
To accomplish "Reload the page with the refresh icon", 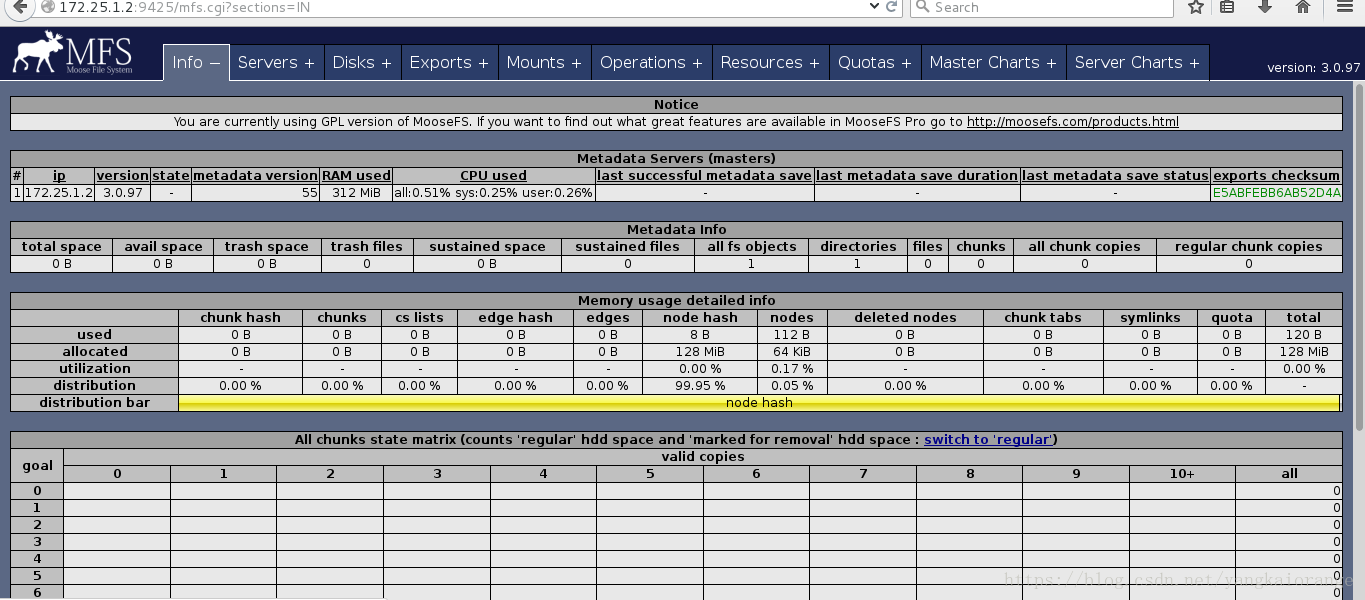I will click(x=891, y=7).
